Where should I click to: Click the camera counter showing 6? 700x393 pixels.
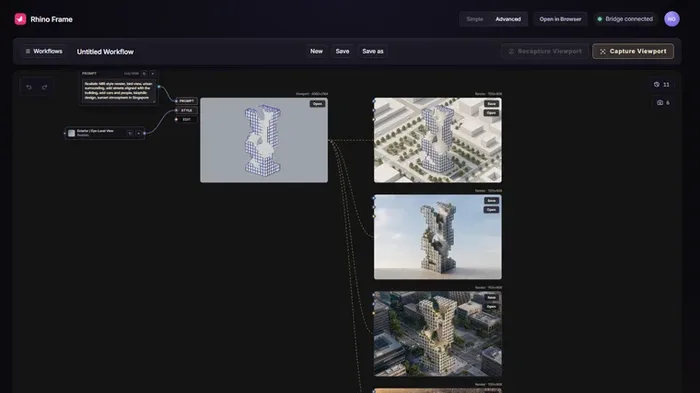click(663, 103)
